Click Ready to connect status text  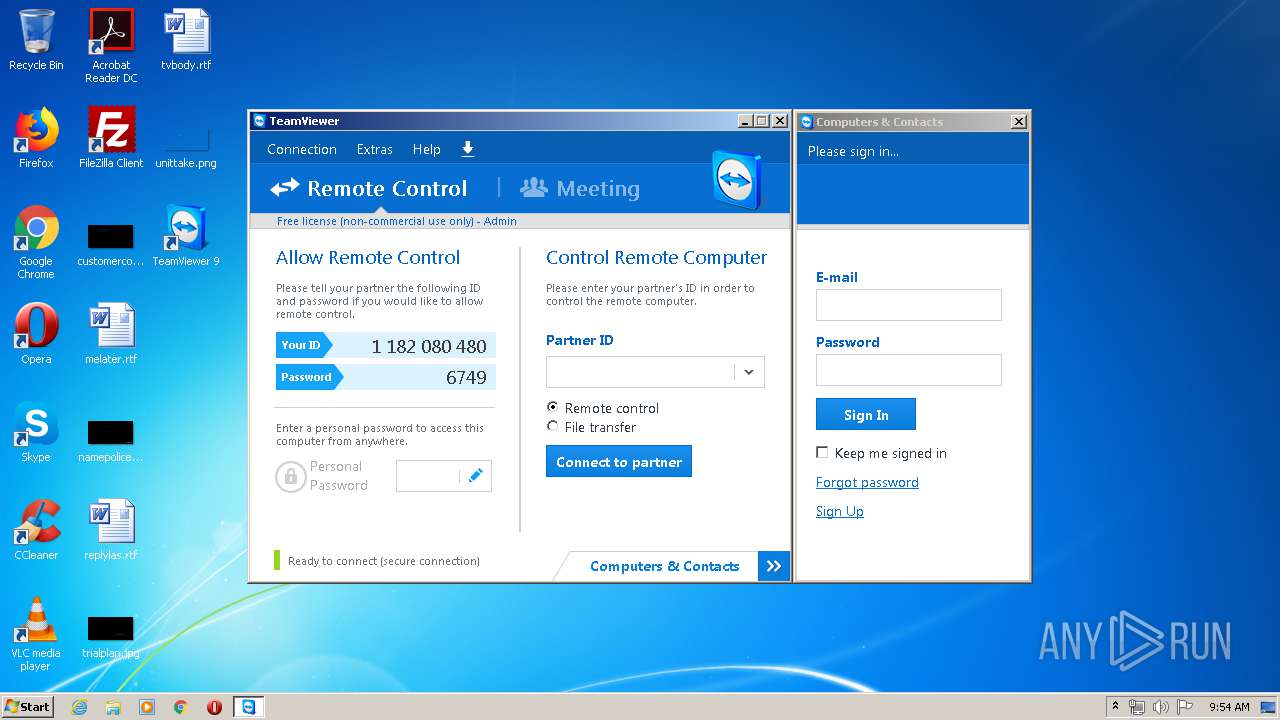click(x=384, y=561)
